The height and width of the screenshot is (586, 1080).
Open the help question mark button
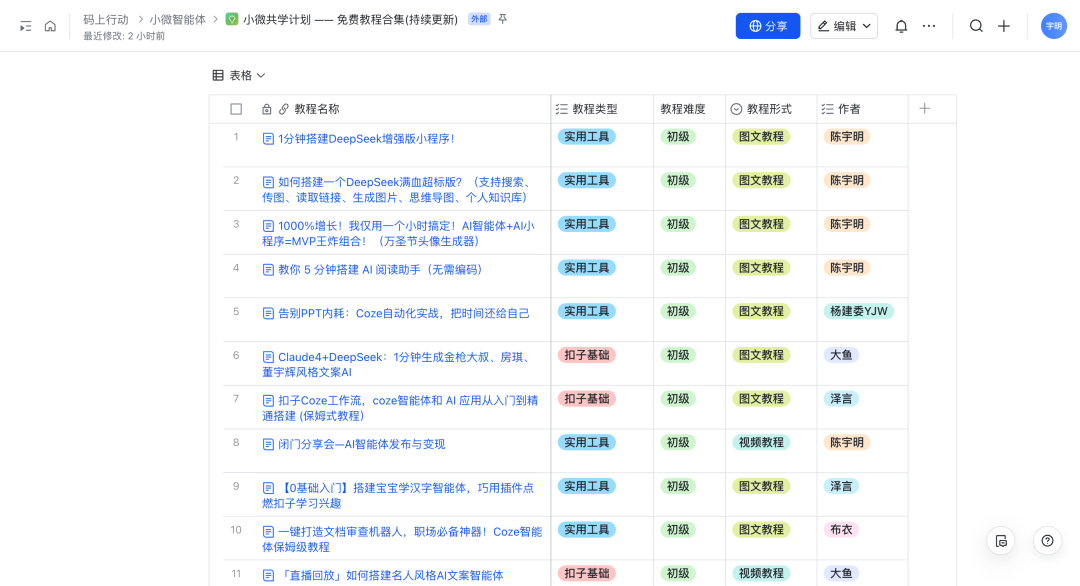point(1047,541)
